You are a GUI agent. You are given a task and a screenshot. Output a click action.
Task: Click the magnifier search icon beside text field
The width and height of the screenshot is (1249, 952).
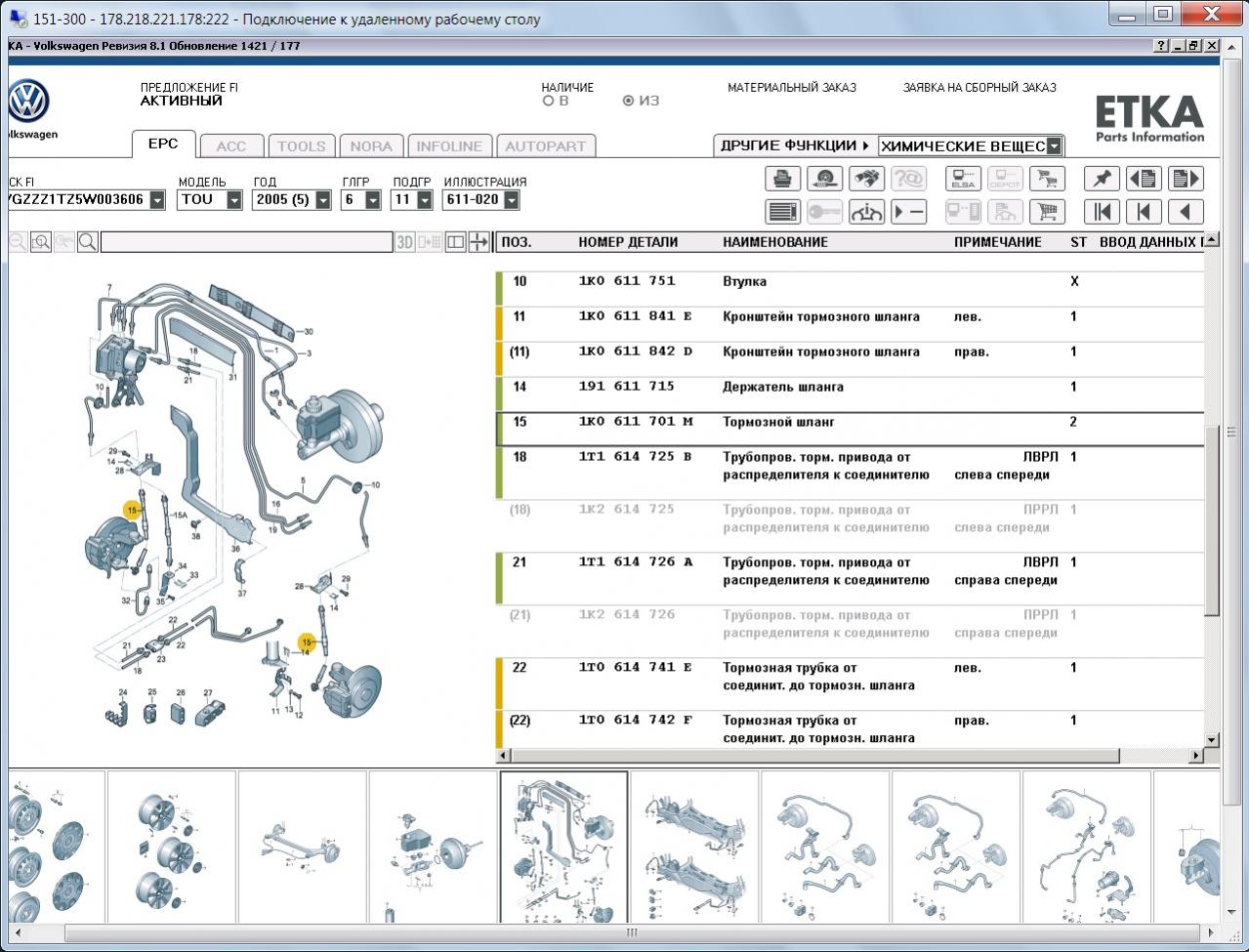click(x=88, y=241)
